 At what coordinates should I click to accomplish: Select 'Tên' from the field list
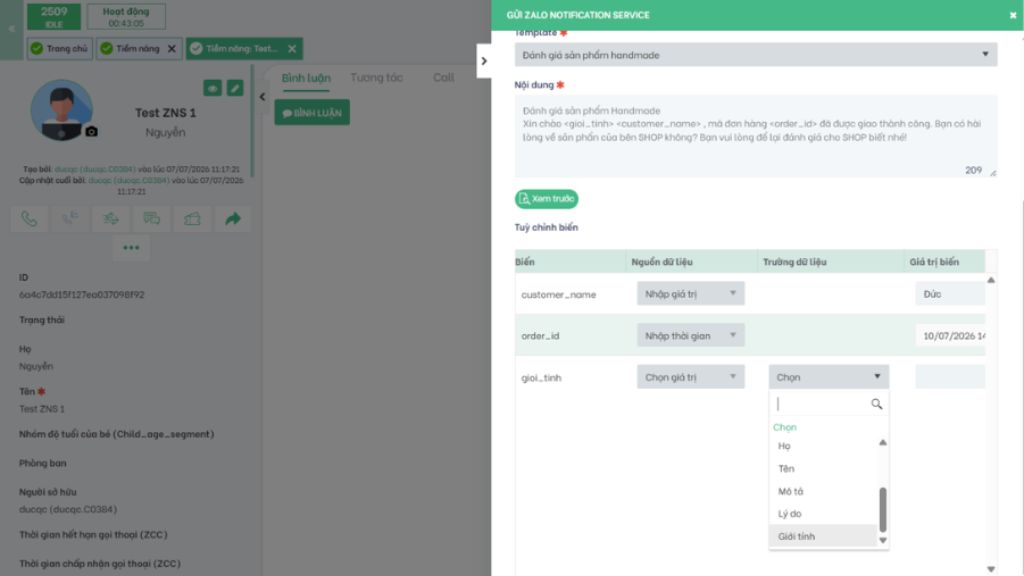coord(824,468)
